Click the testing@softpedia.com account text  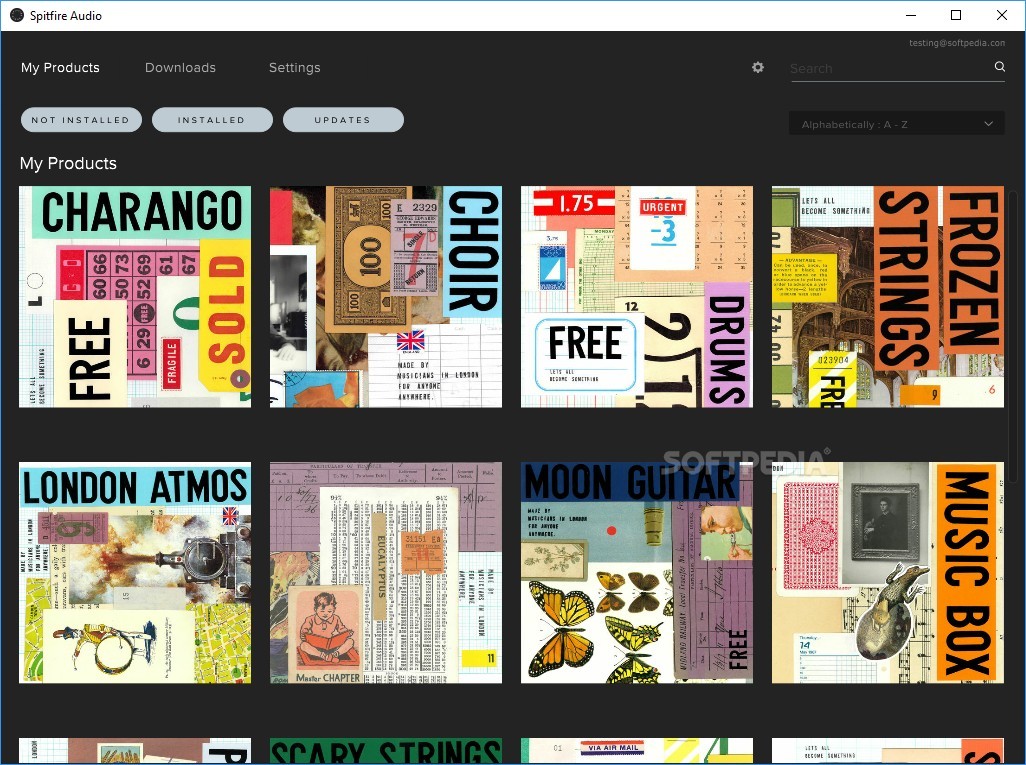point(957,43)
